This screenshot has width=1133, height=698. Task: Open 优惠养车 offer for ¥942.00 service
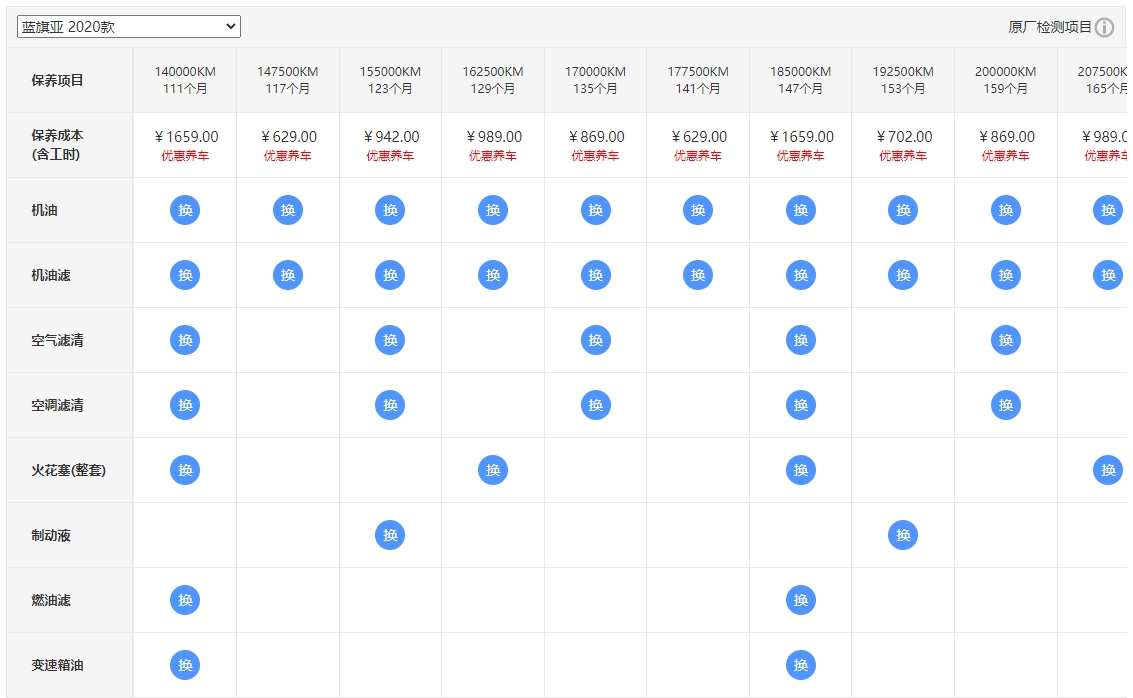point(390,156)
